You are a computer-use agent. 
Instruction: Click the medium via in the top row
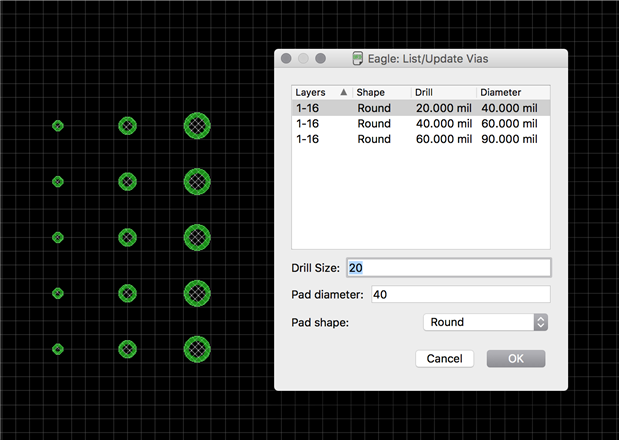(127, 125)
